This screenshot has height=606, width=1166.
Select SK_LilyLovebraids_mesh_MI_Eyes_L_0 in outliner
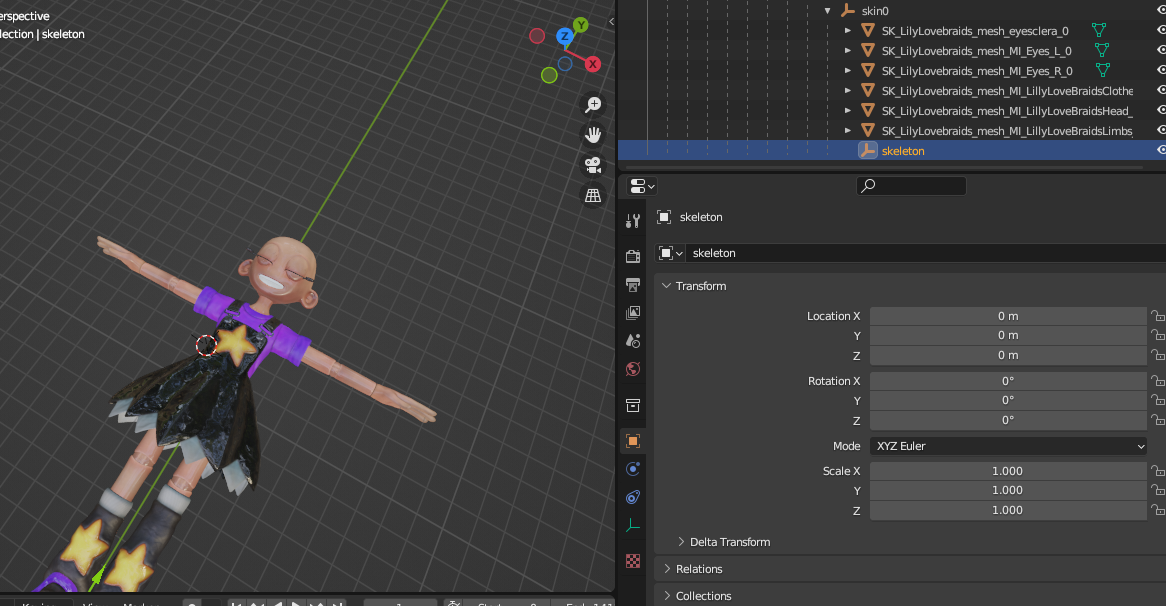(x=976, y=51)
